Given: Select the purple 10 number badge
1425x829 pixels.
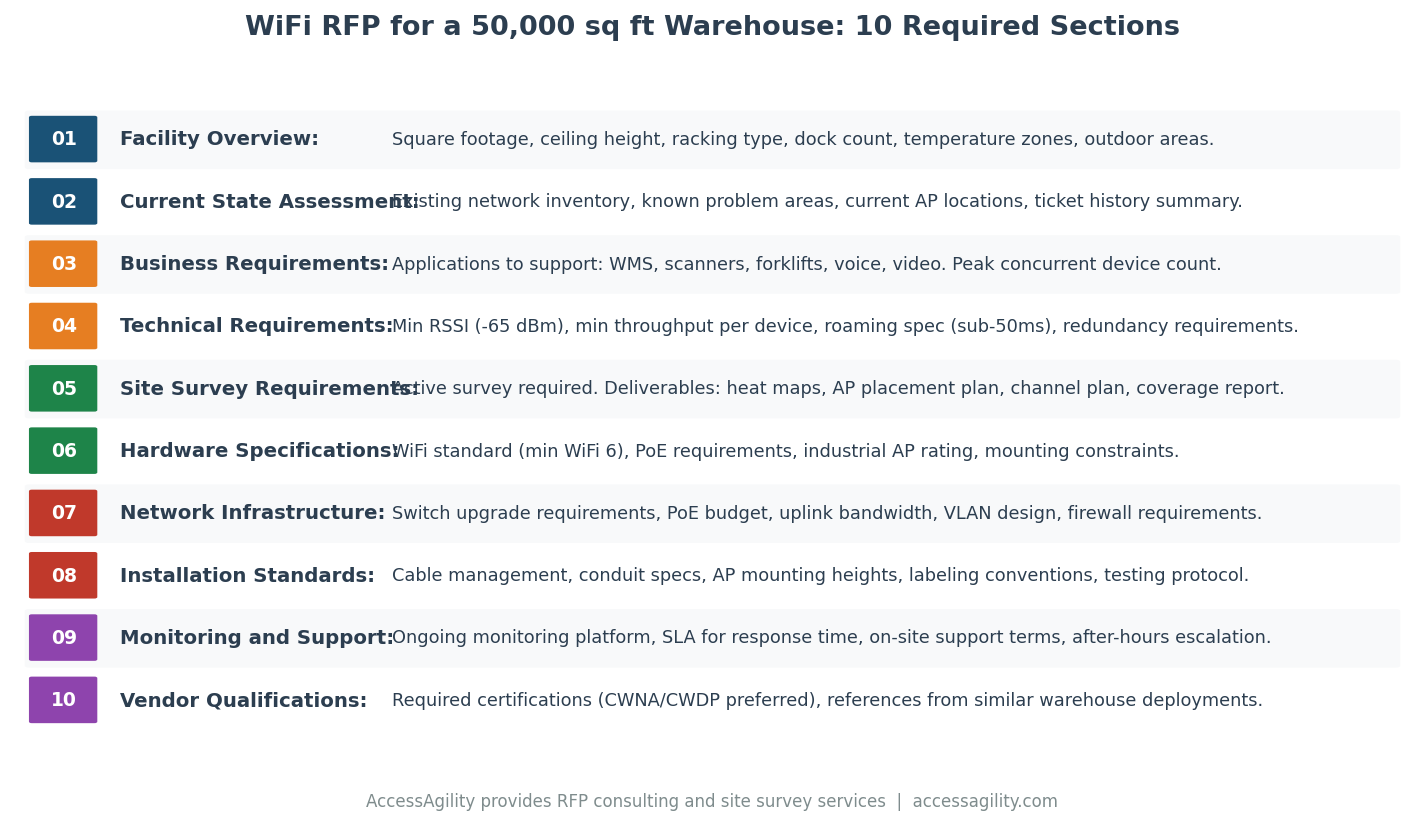Looking at the screenshot, I should coord(63,700).
